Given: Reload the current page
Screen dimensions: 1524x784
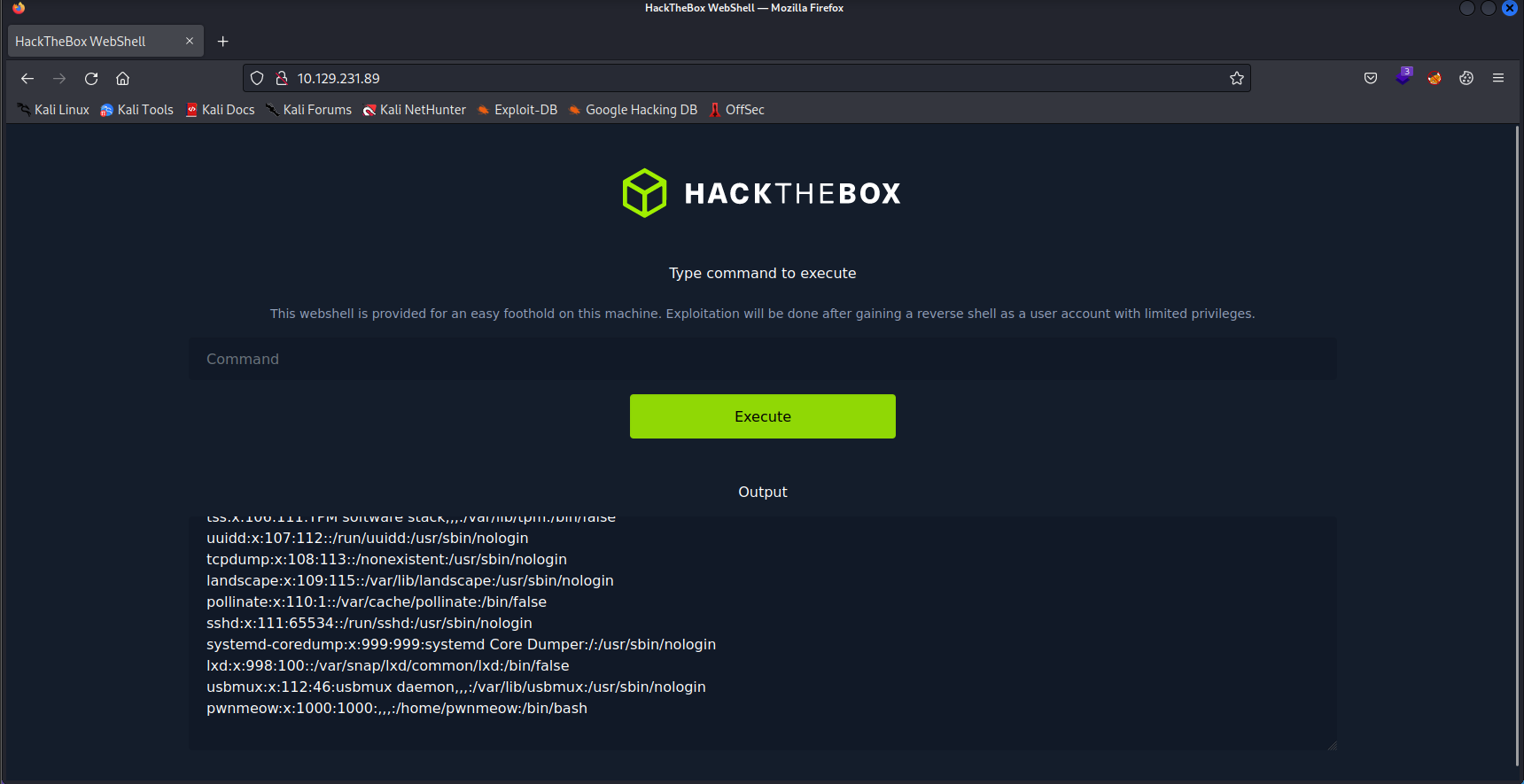Looking at the screenshot, I should click(91, 79).
